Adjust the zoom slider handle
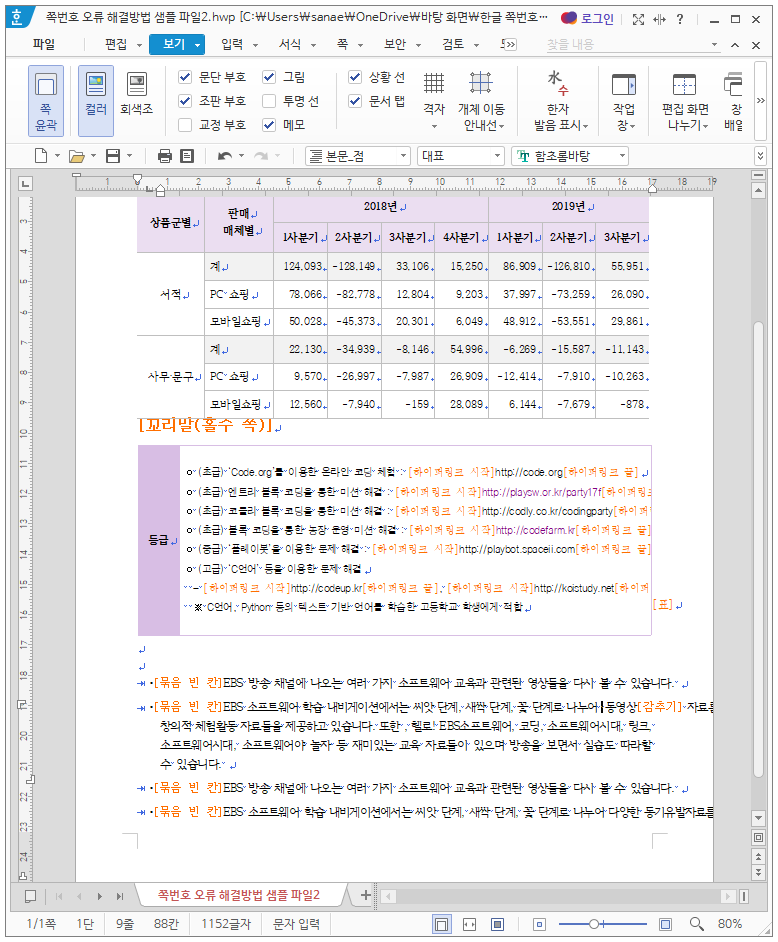This screenshot has width=778, height=942. [594, 924]
